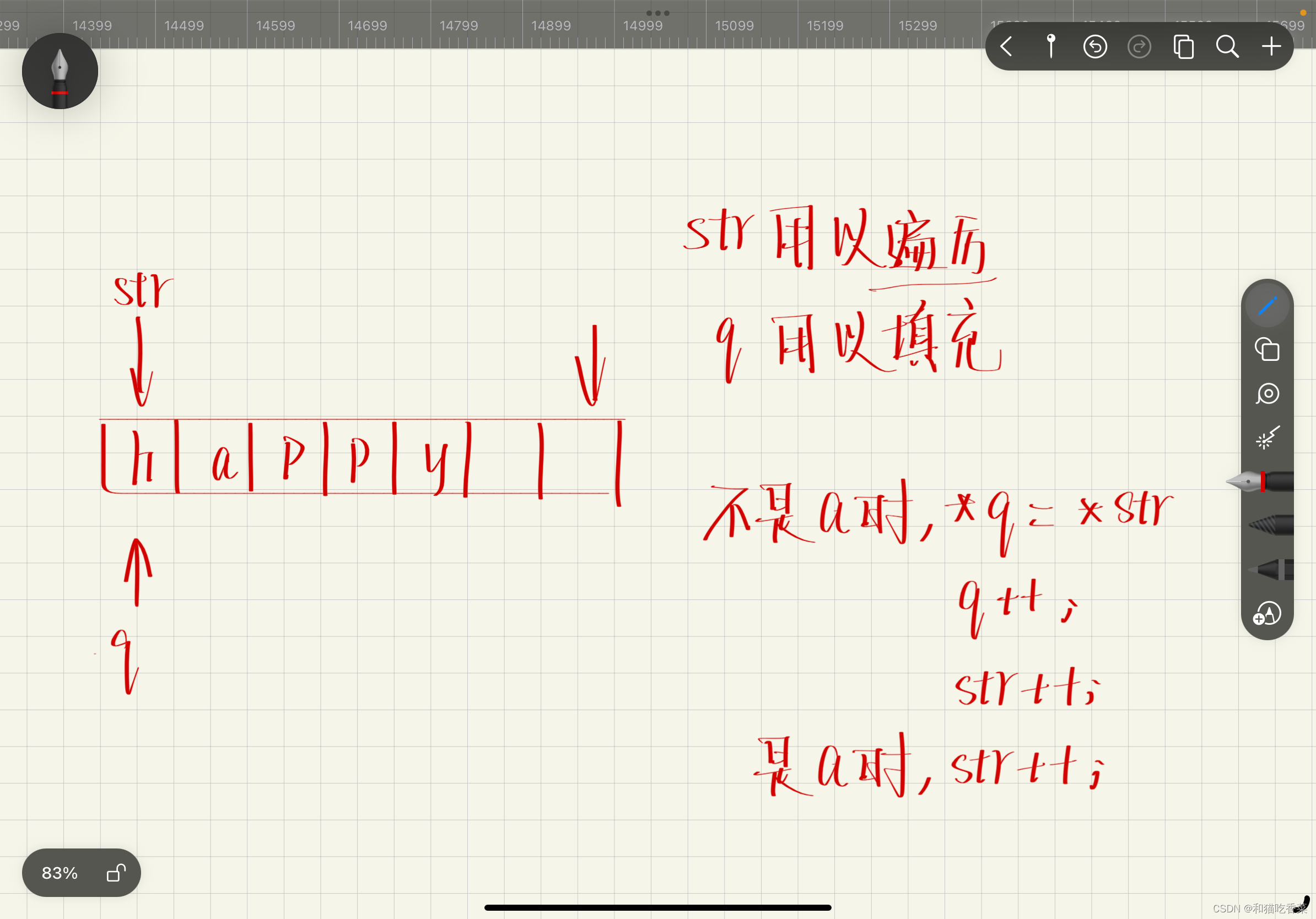Open the pages overview icon
1316x919 pixels.
point(1183,46)
